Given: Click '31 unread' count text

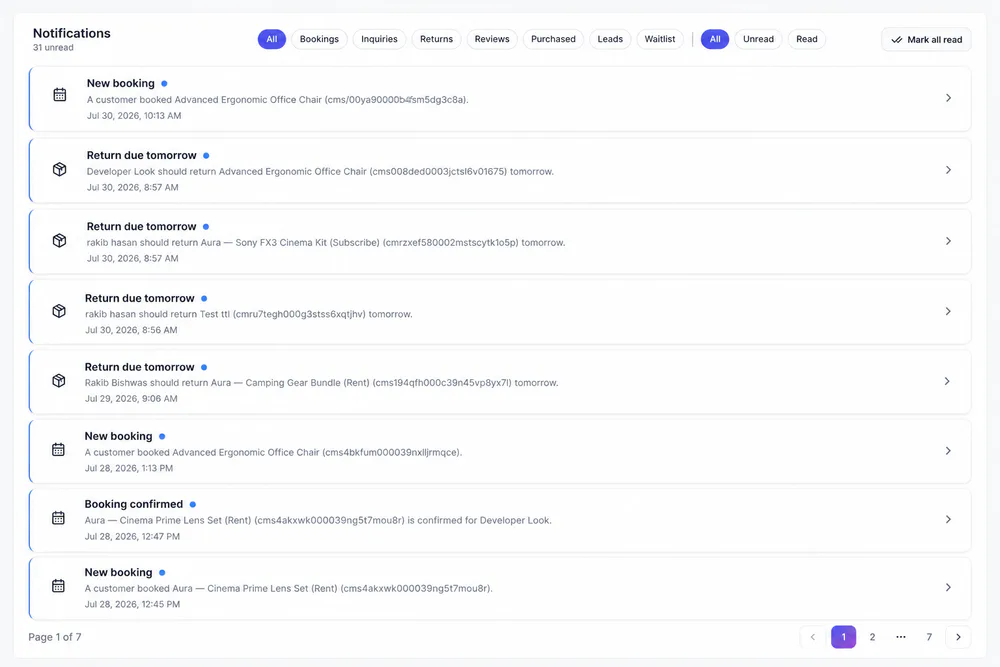Looking at the screenshot, I should point(53,48).
